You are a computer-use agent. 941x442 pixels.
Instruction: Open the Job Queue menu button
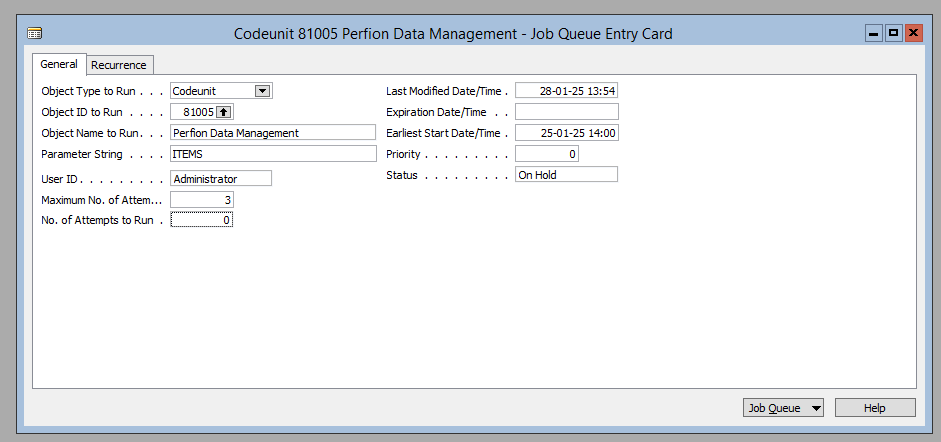pyautogui.click(x=783, y=408)
